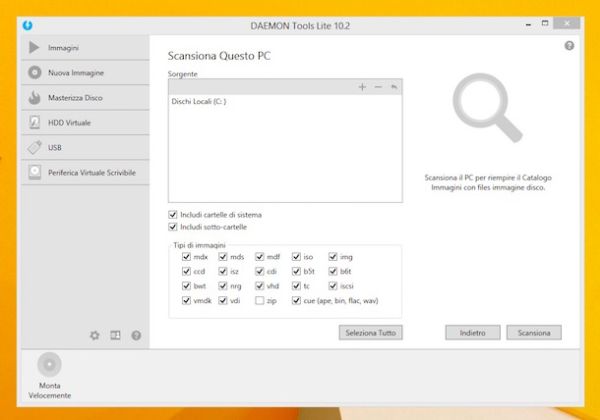600x420 pixels.
Task: Select Dischi Locali (C:) in the source list
Action: [199, 102]
